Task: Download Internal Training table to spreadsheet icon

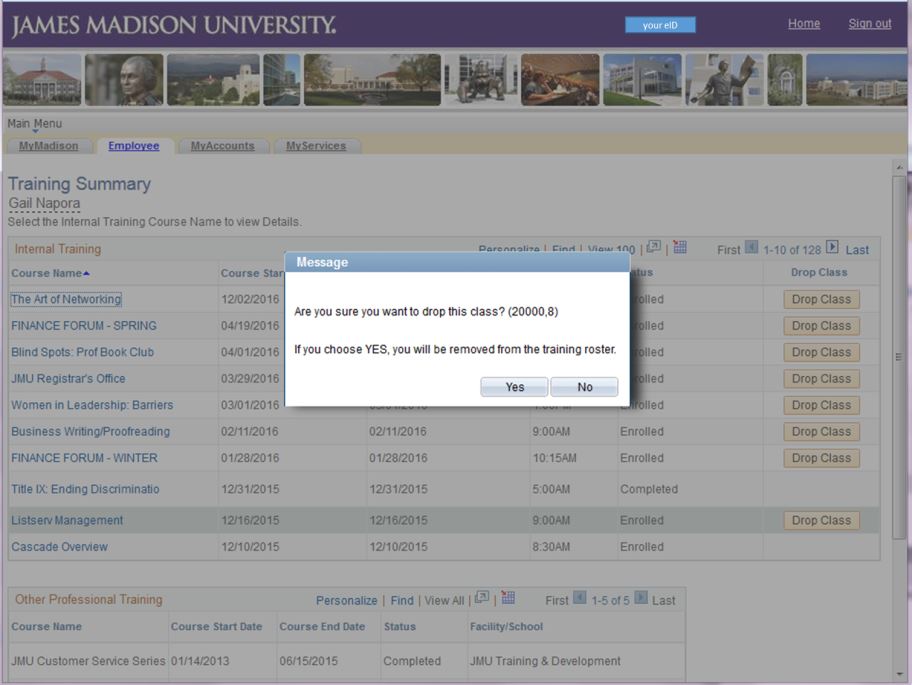Action: click(x=680, y=247)
